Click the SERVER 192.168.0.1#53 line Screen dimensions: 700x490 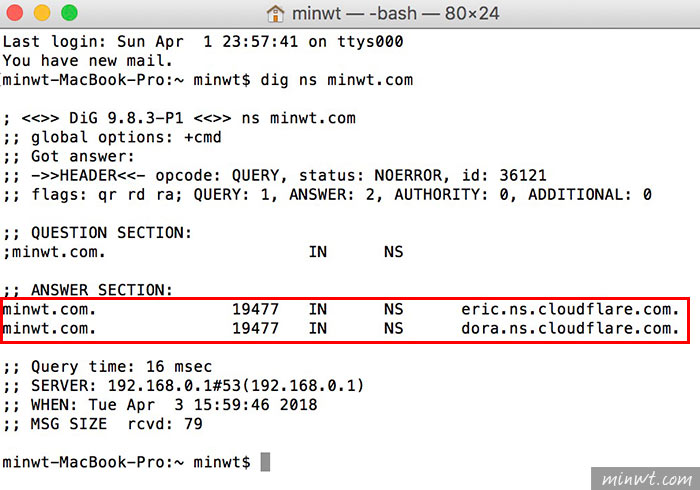183,386
